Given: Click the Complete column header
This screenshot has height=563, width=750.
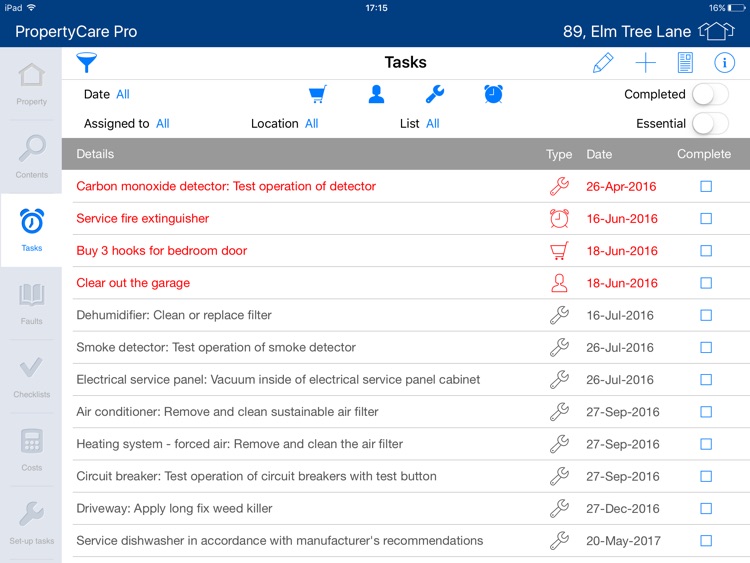Looking at the screenshot, I should tap(704, 154).
